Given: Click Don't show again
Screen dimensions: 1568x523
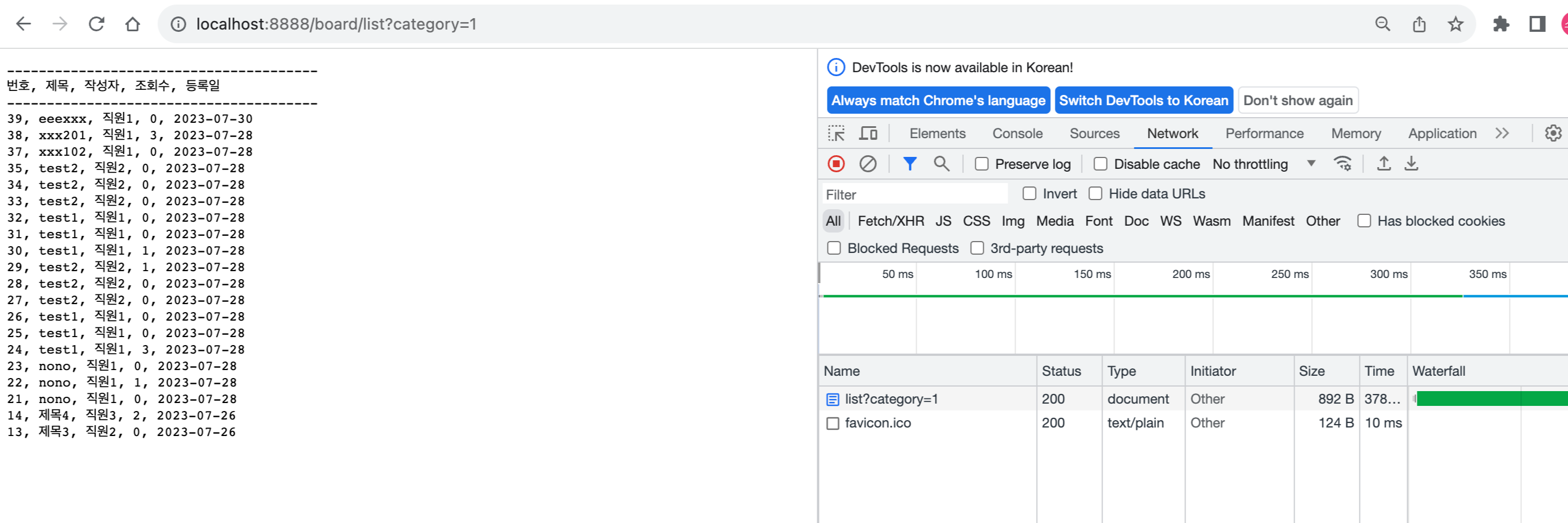Looking at the screenshot, I should [x=1297, y=101].
